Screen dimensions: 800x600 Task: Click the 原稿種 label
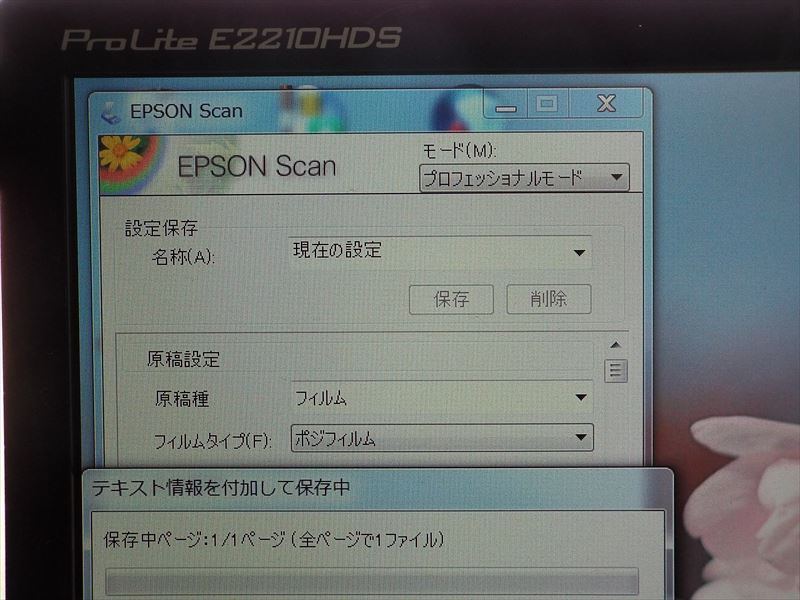click(x=182, y=399)
